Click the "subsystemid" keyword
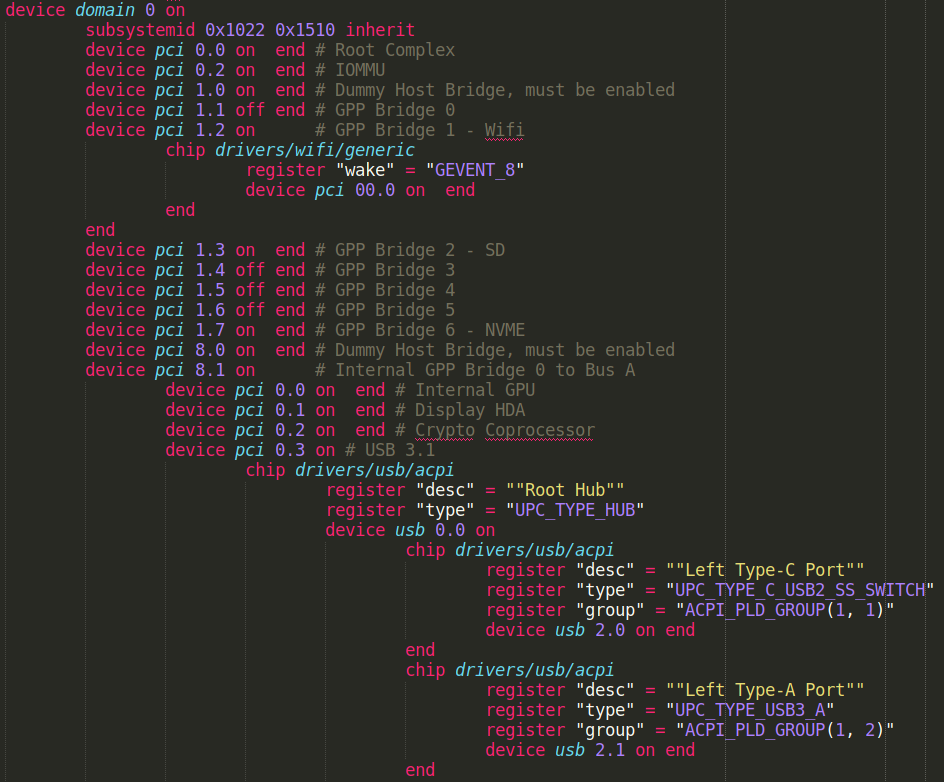Screen dimensions: 944x782 [140, 30]
